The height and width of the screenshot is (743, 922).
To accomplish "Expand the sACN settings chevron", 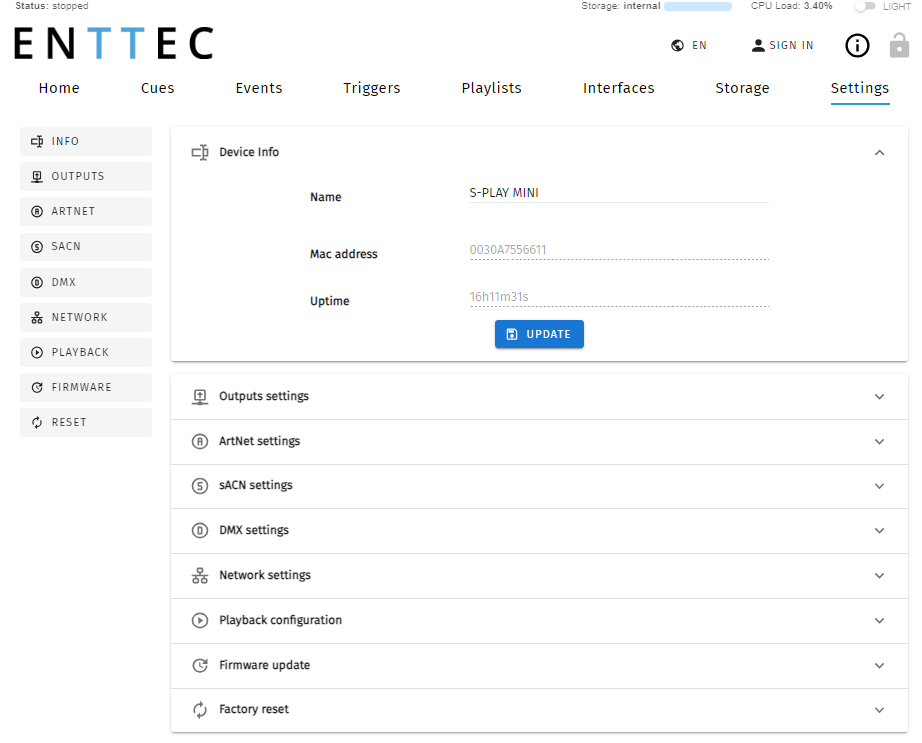I will (879, 486).
